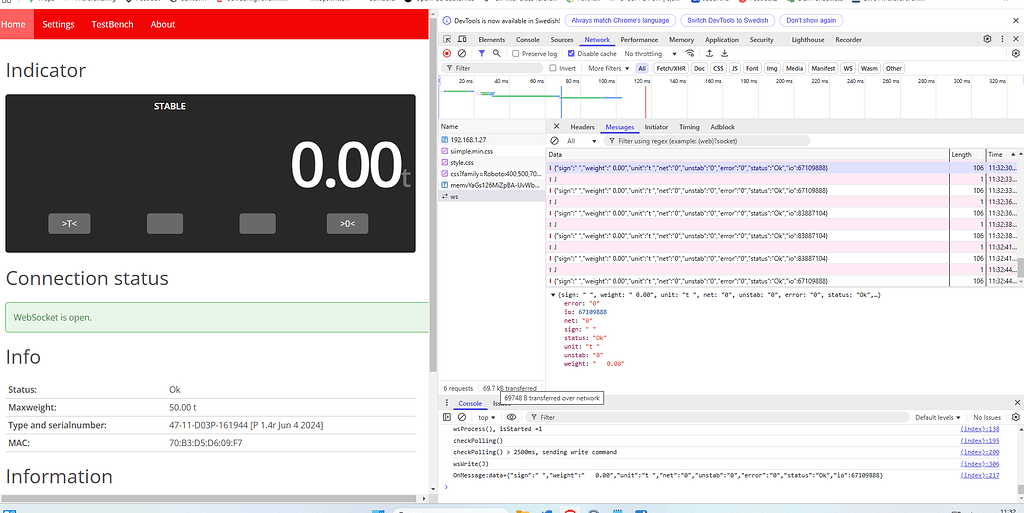
Task: Click the import HAR file icon
Action: 708,54
